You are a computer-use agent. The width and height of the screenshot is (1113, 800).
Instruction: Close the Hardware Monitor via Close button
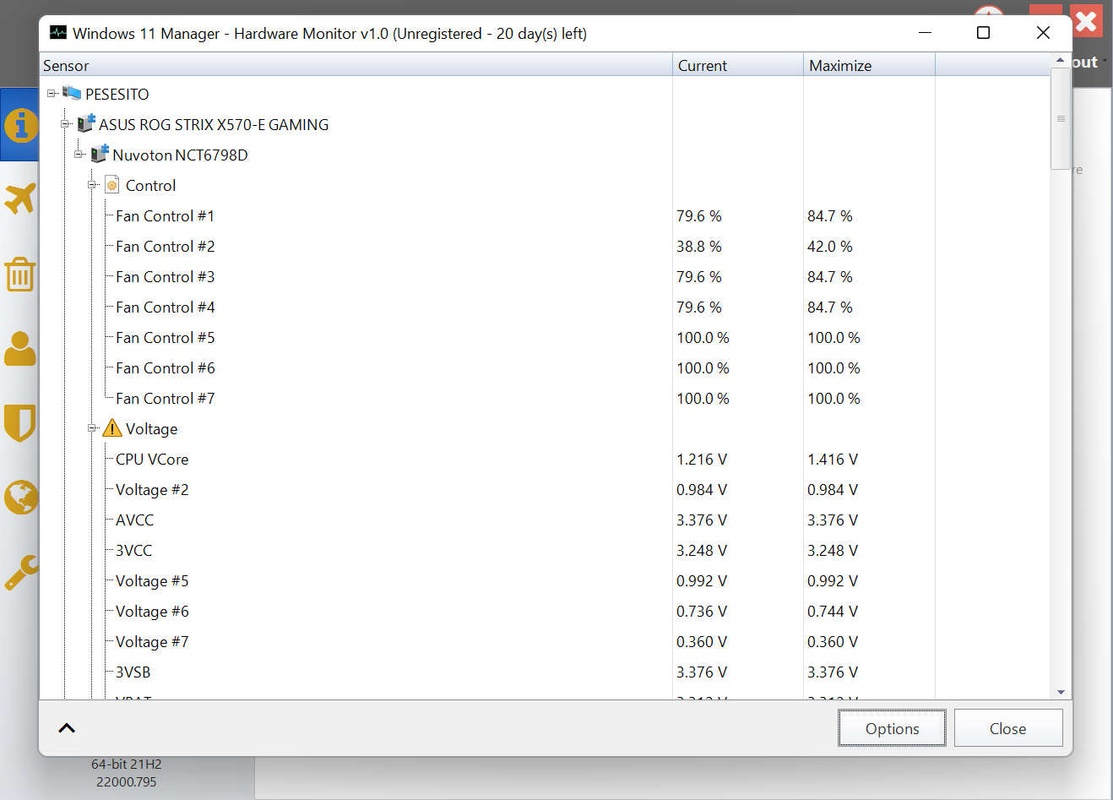[x=1008, y=728]
